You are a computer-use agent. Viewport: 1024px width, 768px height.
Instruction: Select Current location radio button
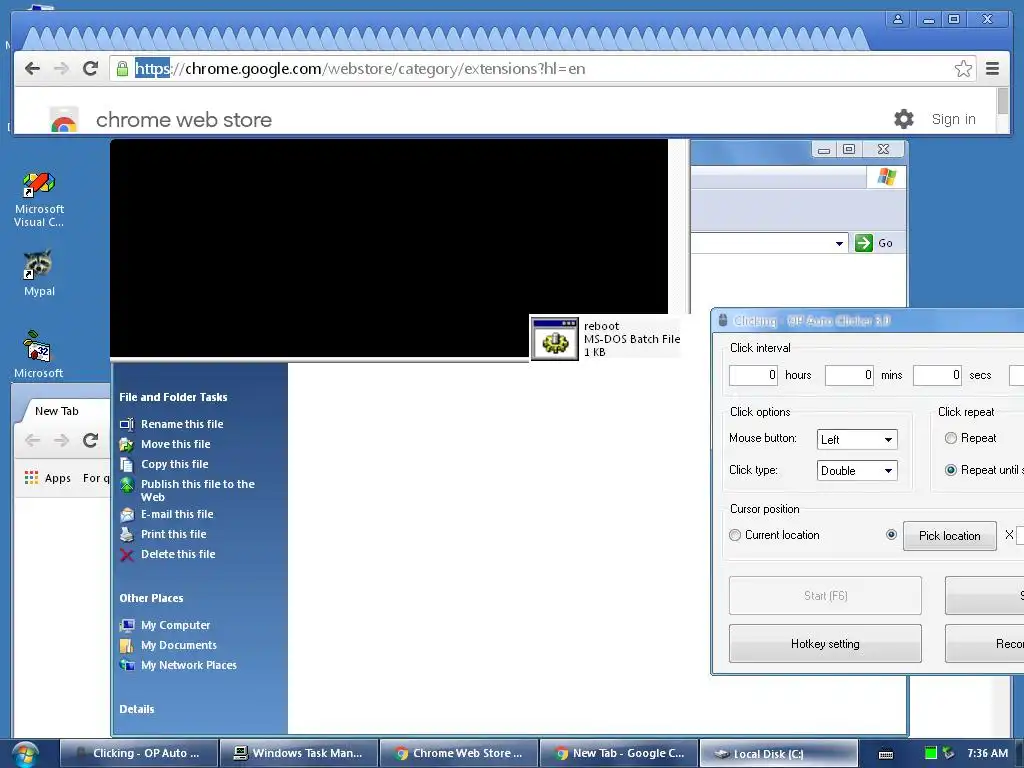tap(735, 535)
